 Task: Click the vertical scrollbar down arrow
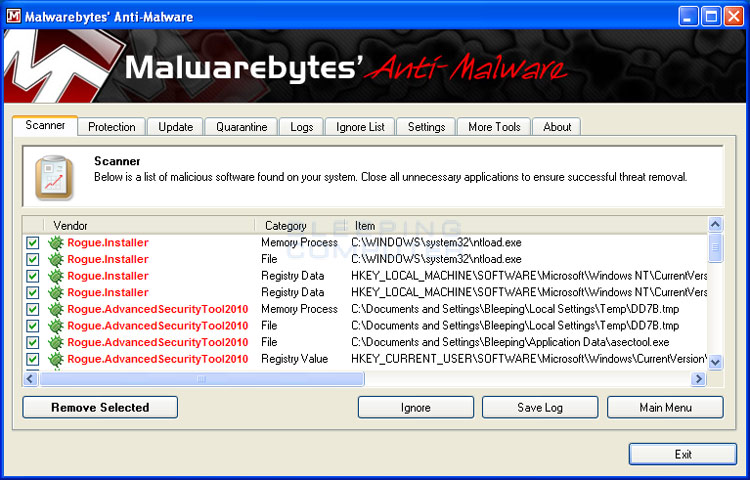click(x=715, y=362)
